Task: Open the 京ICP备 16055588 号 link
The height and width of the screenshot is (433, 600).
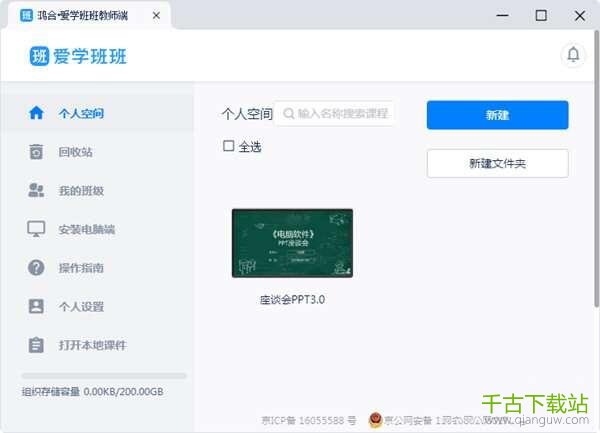Action: point(308,420)
